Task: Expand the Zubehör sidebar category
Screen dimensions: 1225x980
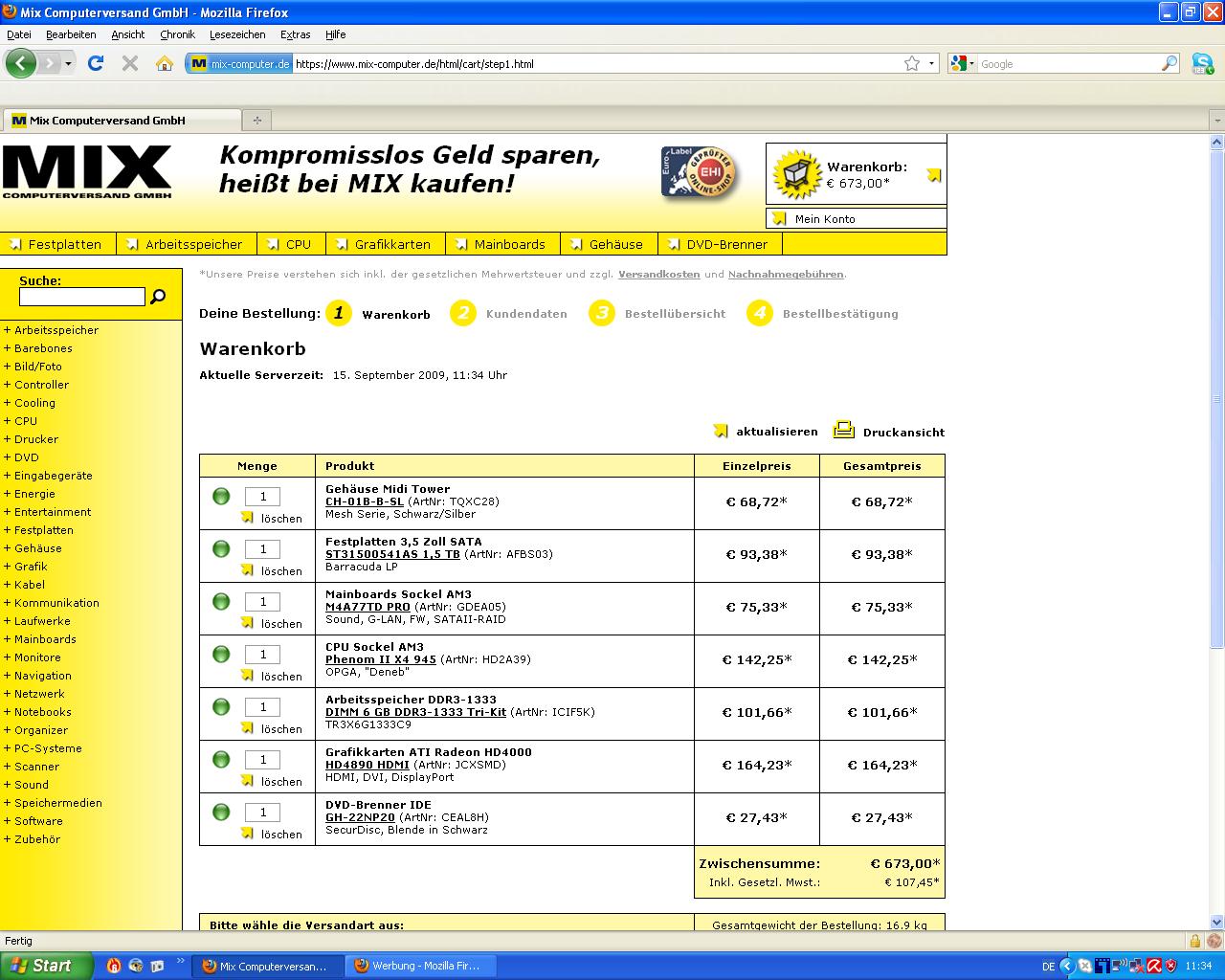Action: [x=33, y=839]
